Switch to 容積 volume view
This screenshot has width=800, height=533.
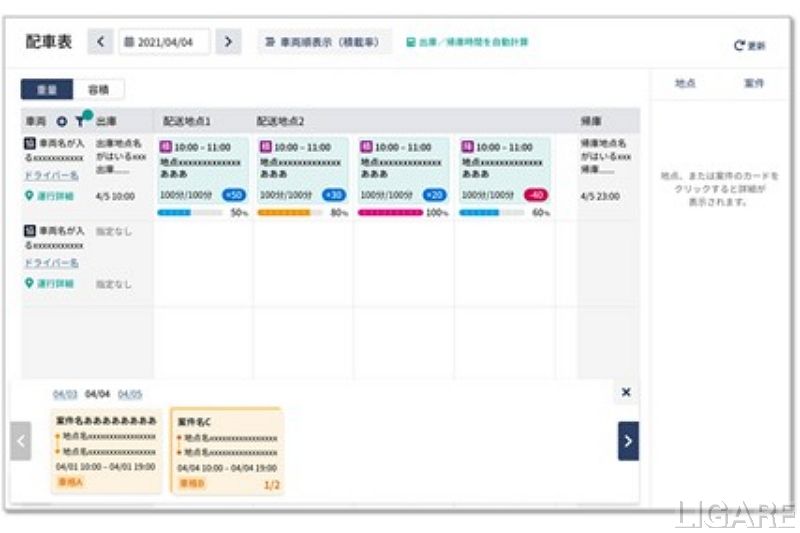[99, 90]
